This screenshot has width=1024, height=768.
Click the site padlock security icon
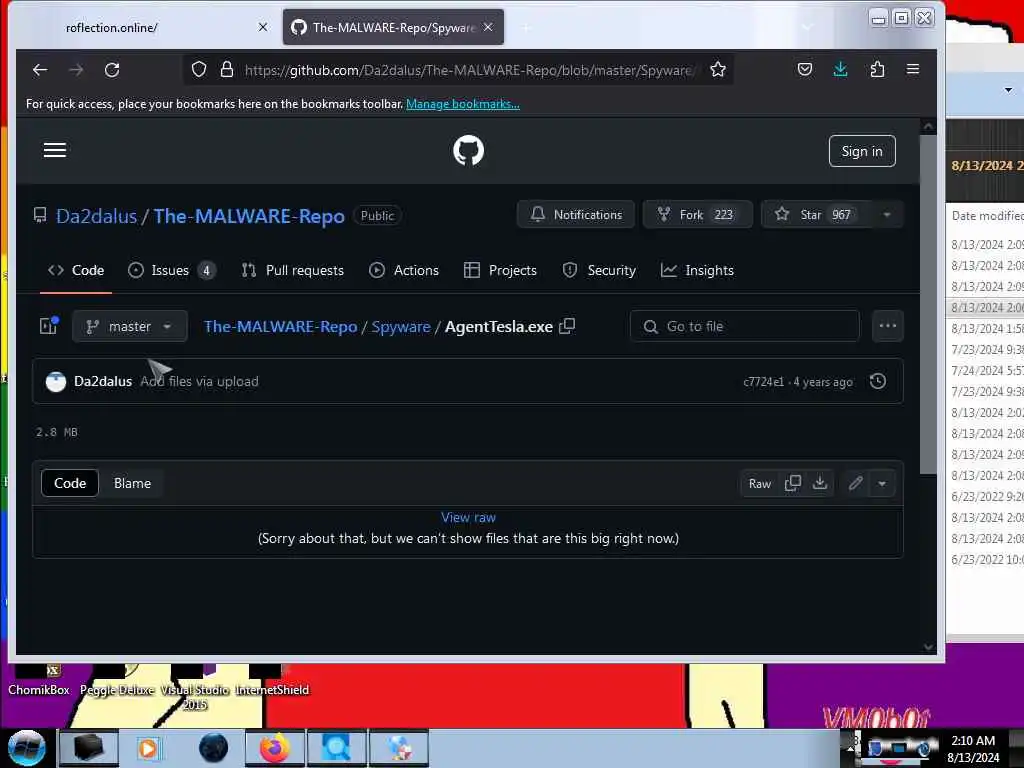tap(227, 70)
